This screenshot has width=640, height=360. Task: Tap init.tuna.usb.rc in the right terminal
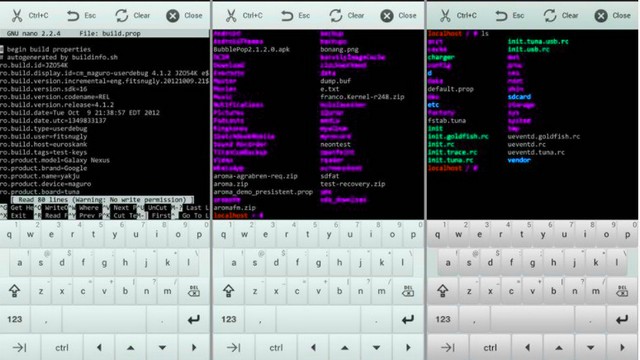coord(538,41)
